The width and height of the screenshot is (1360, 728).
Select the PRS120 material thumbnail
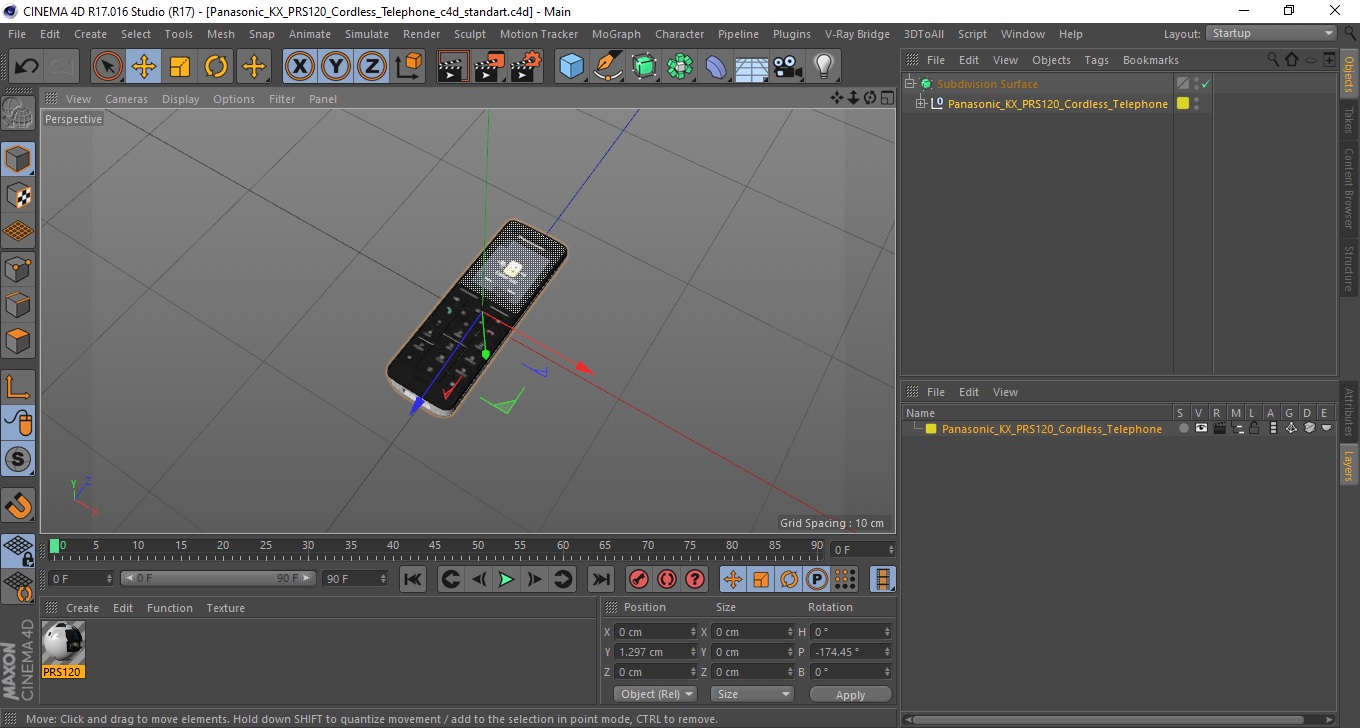[x=63, y=642]
